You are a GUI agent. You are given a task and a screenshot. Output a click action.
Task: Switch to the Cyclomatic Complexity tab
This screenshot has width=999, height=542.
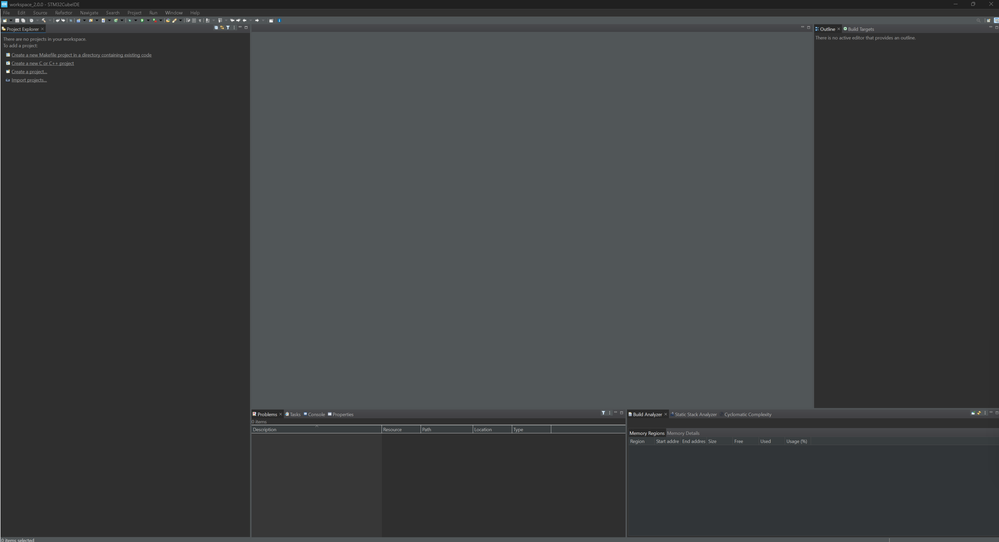pyautogui.click(x=746, y=414)
